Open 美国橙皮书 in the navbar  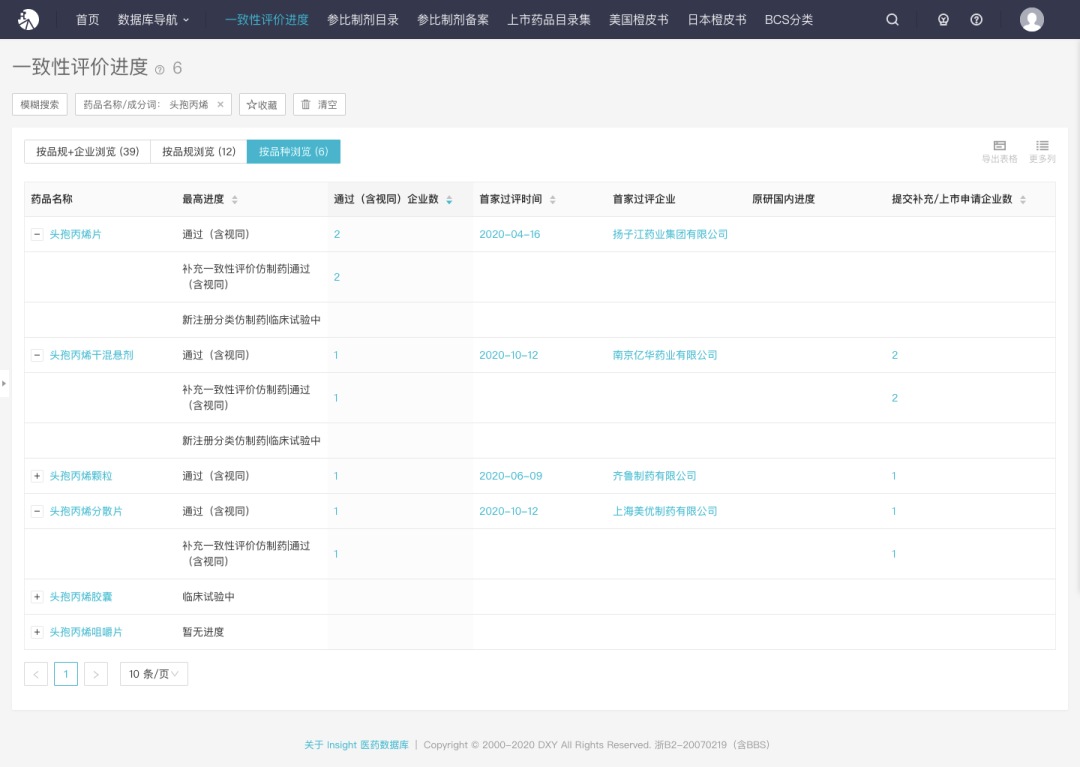[x=638, y=20]
